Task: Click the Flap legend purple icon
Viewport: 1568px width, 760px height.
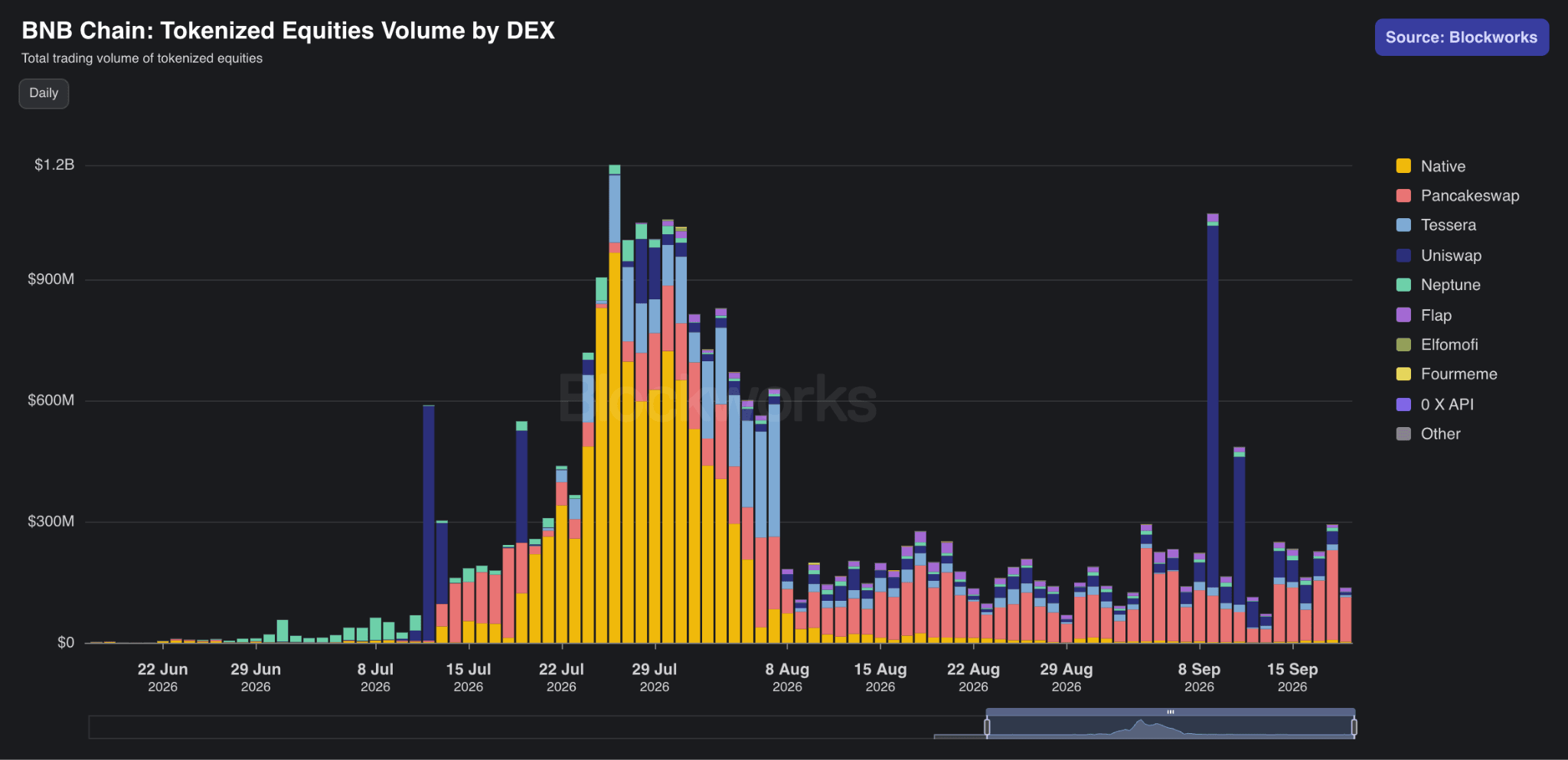Action: (x=1403, y=315)
